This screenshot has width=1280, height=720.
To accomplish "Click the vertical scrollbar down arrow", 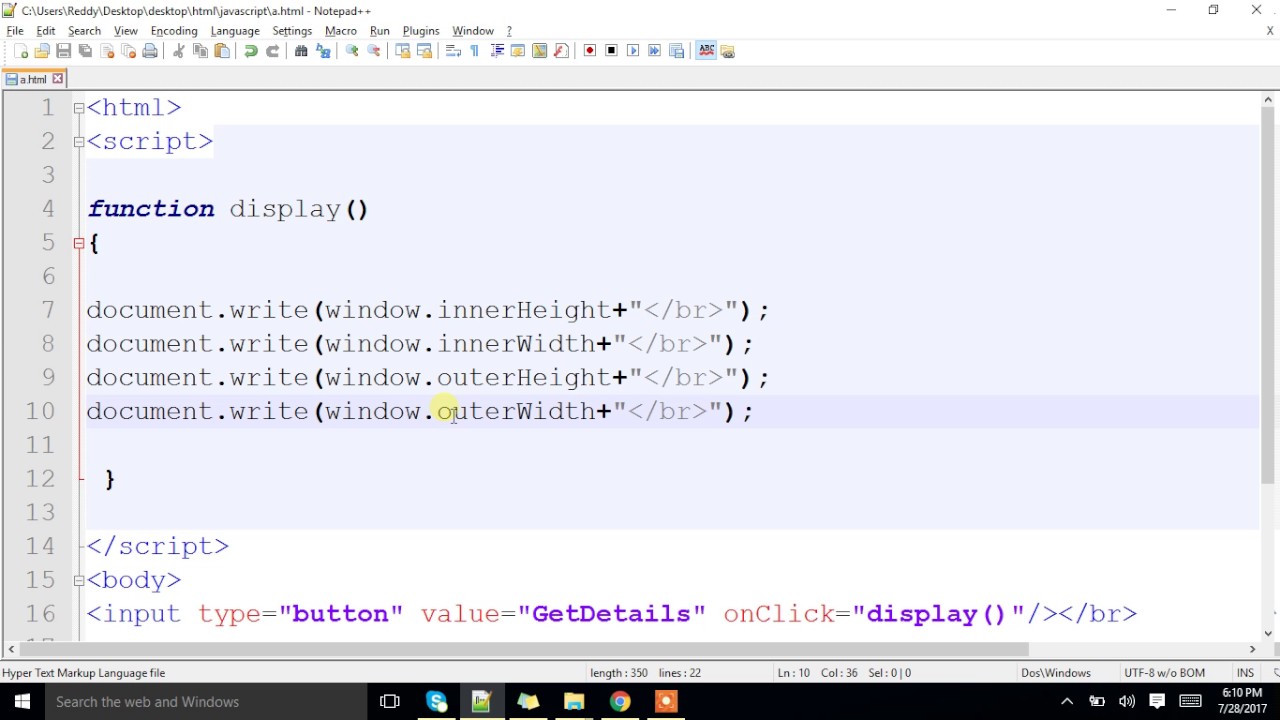I will point(1269,632).
